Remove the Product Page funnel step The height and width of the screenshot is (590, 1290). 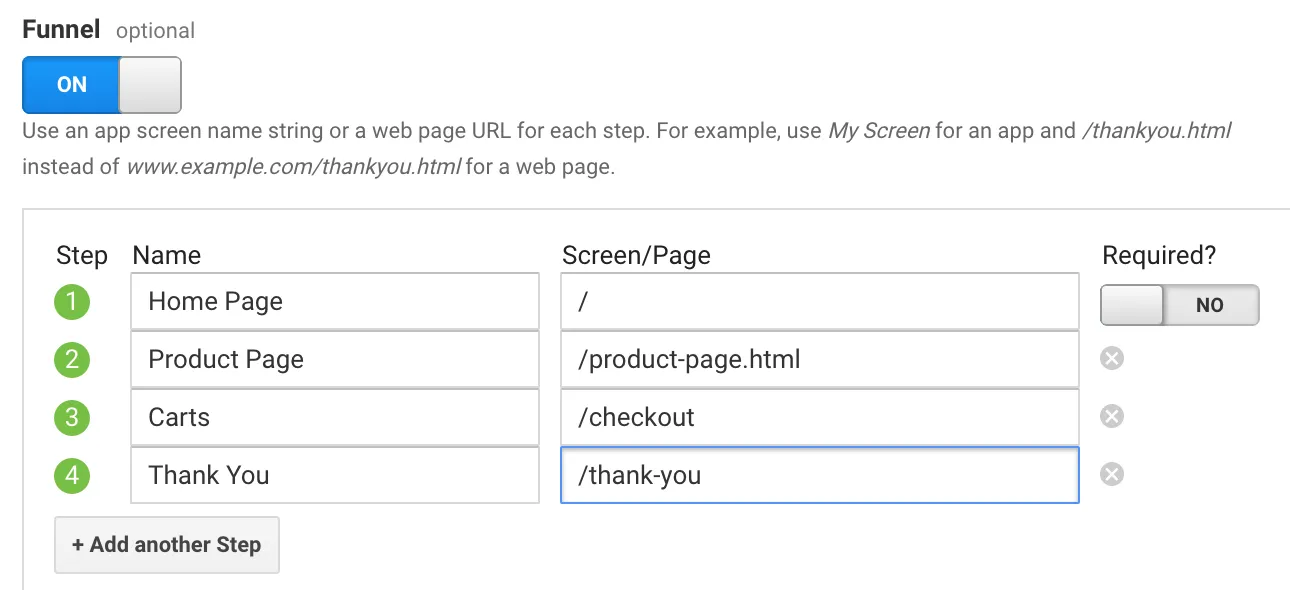click(x=1111, y=358)
